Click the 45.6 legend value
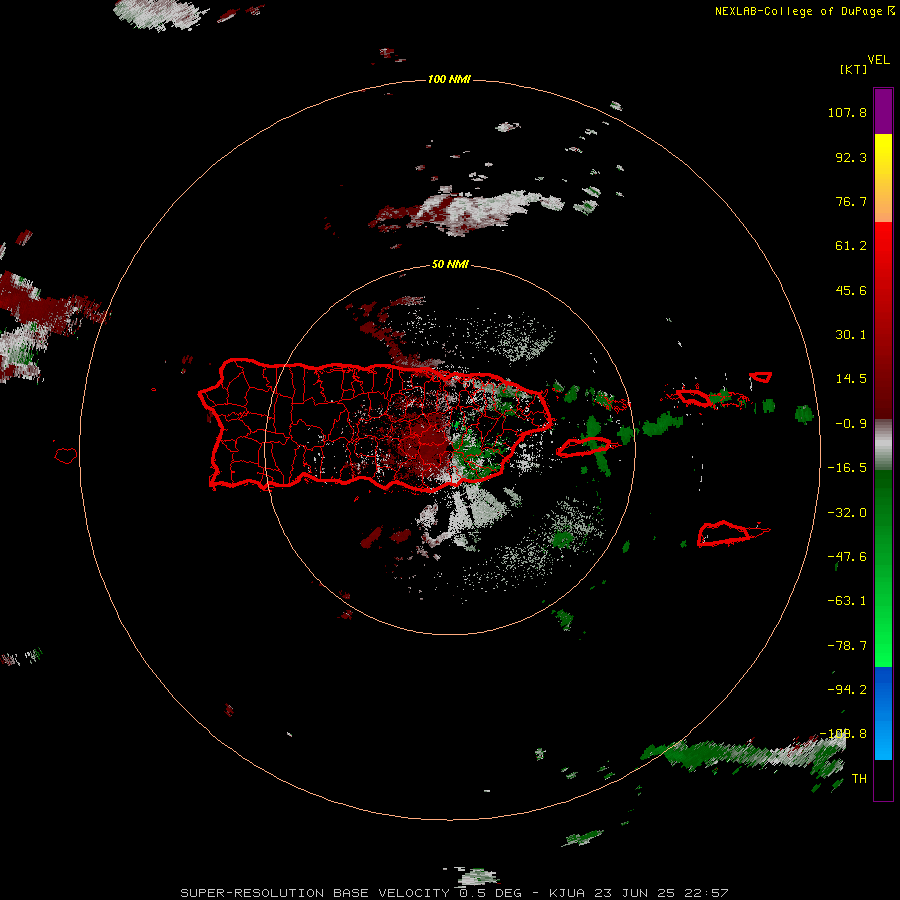Screen dimensions: 900x900 pos(851,290)
